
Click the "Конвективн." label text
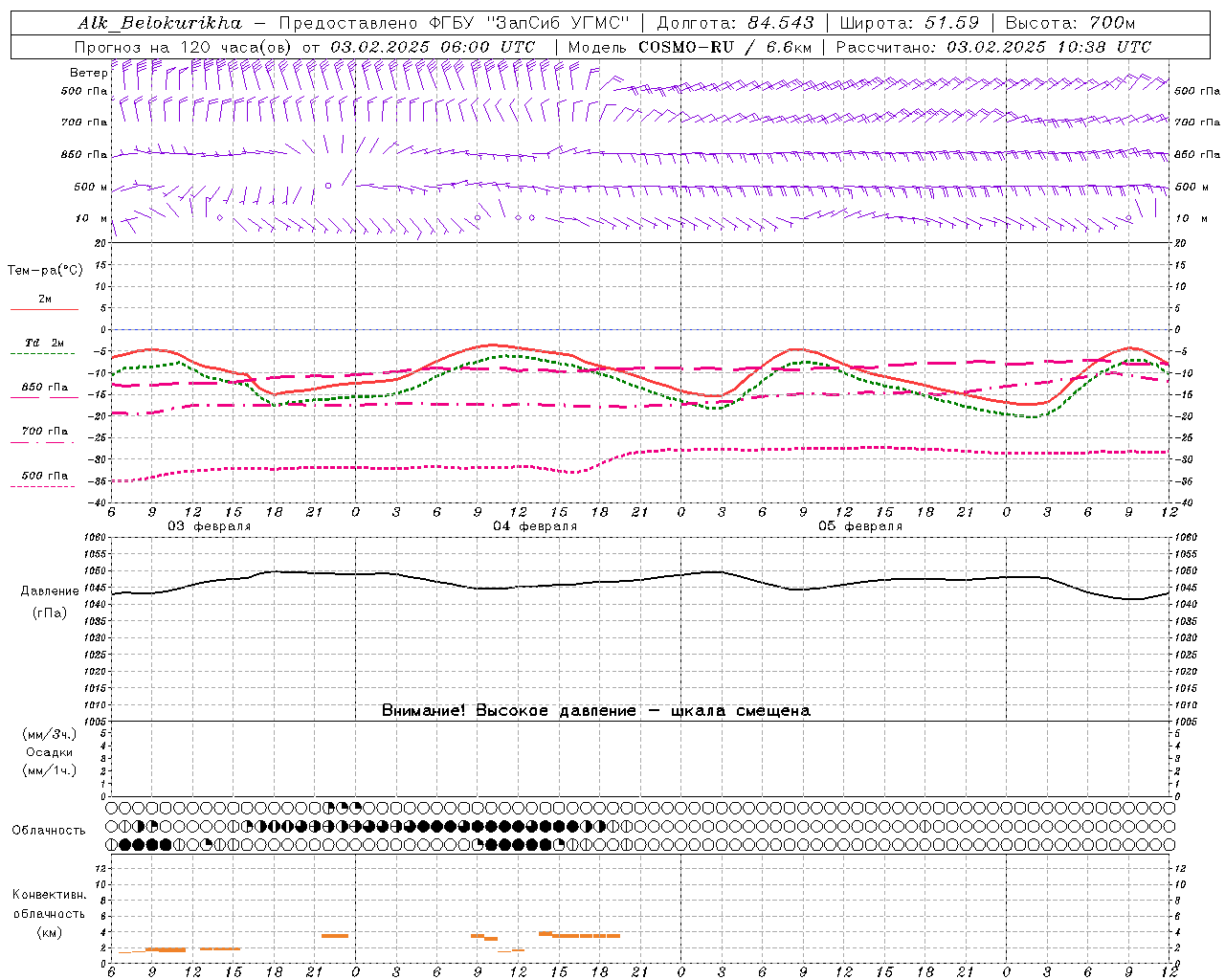[x=49, y=895]
